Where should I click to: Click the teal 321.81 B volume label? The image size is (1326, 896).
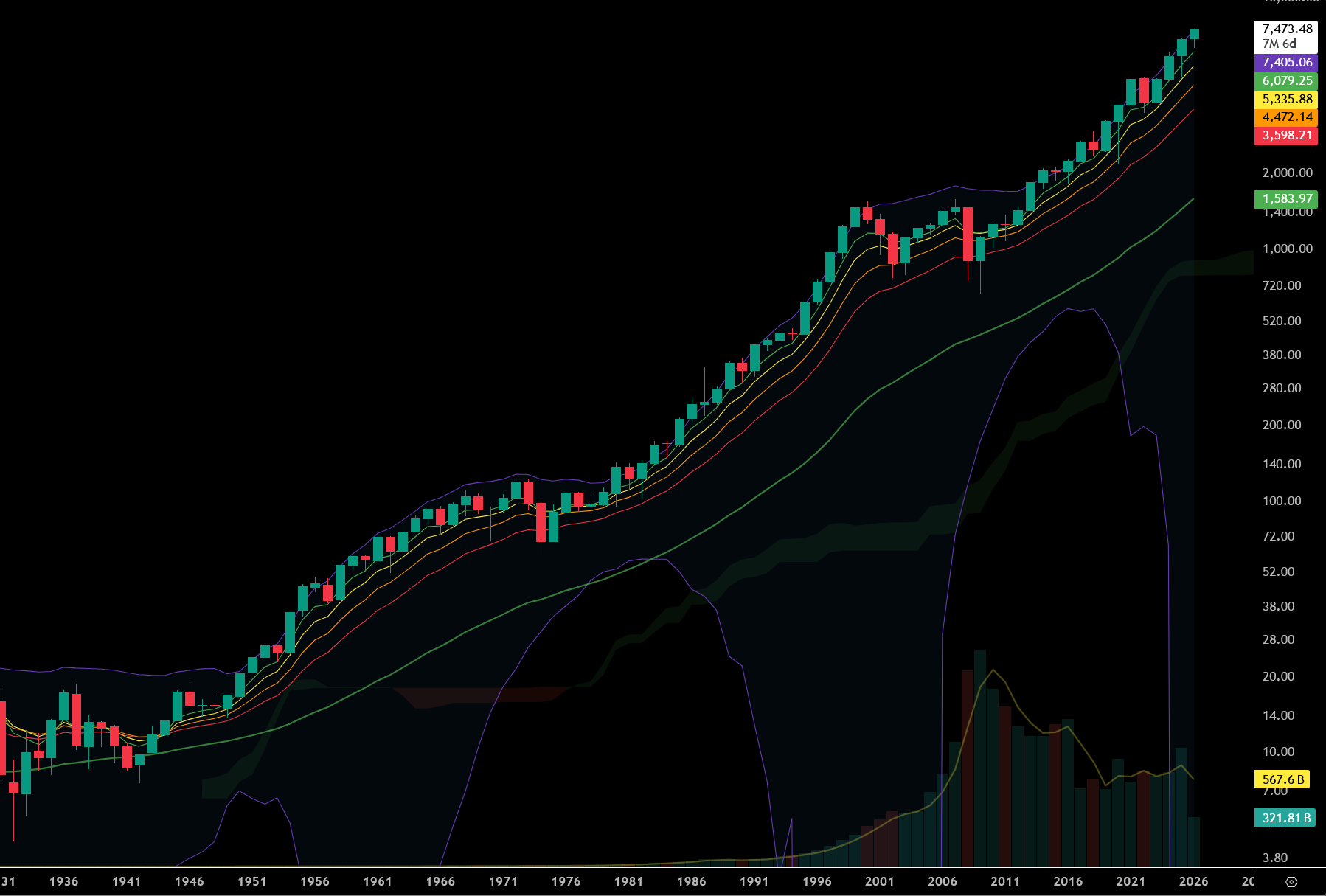tap(1285, 818)
